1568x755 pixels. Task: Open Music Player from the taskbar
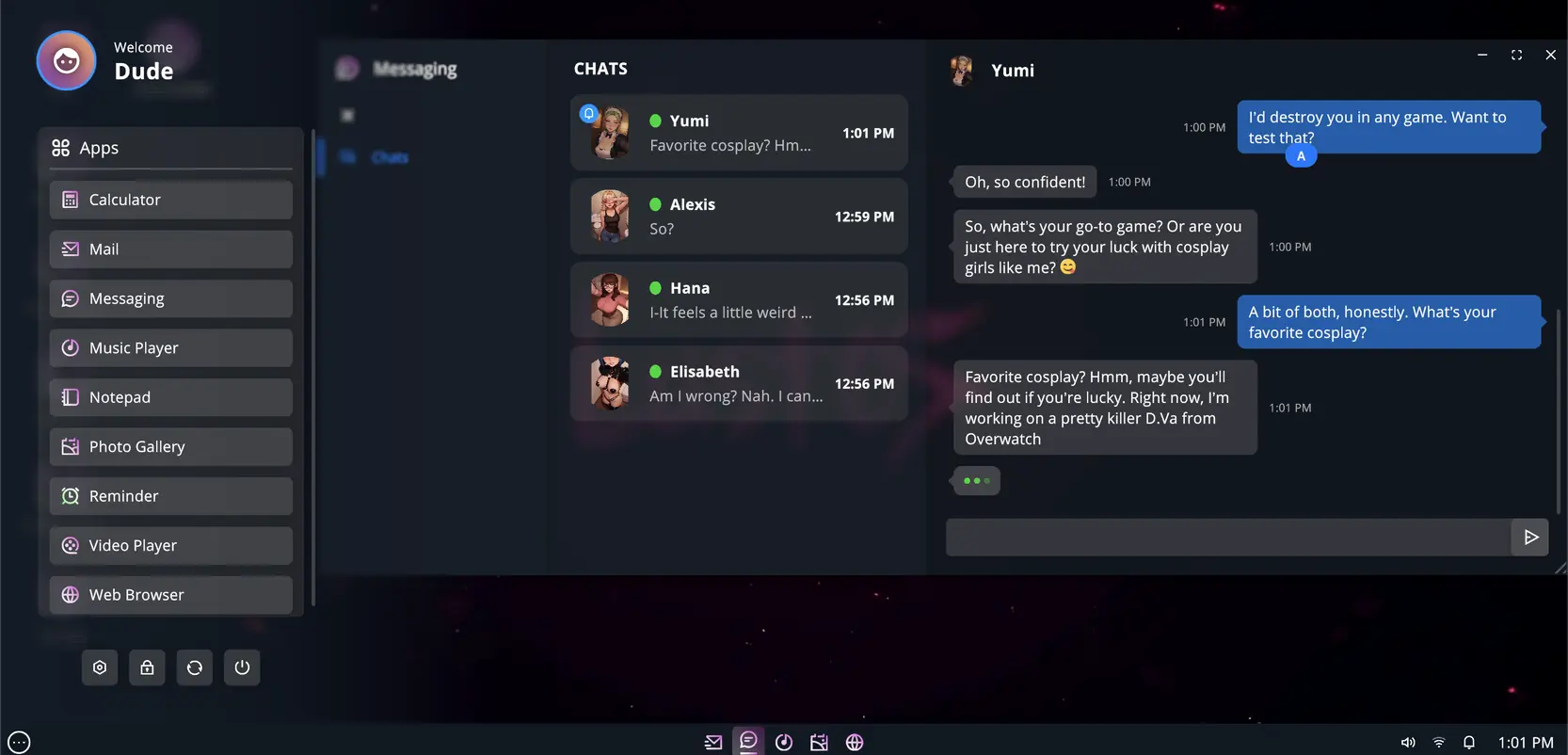pos(783,742)
